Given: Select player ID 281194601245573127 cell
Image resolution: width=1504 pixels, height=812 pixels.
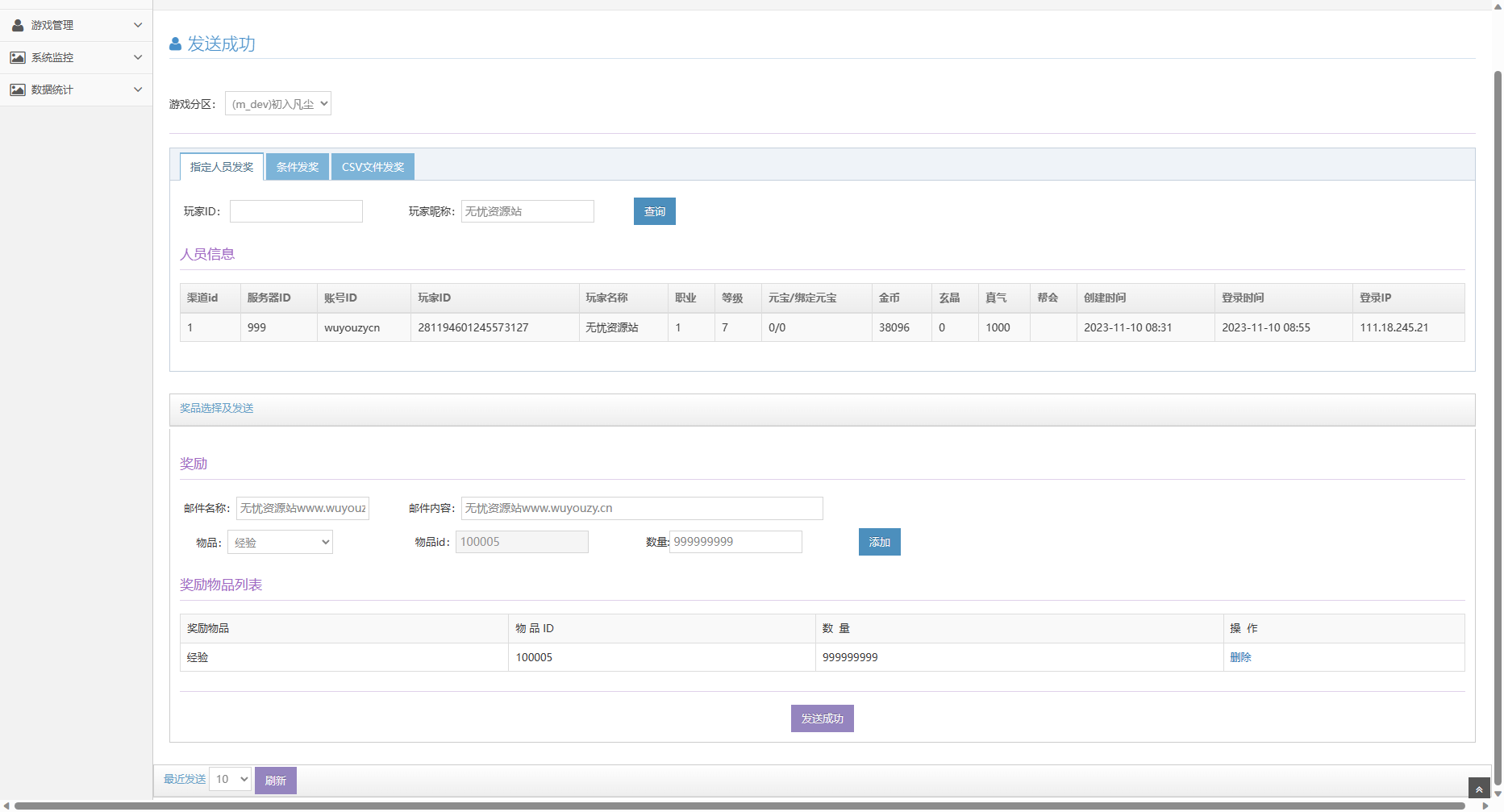Looking at the screenshot, I should click(x=495, y=327).
